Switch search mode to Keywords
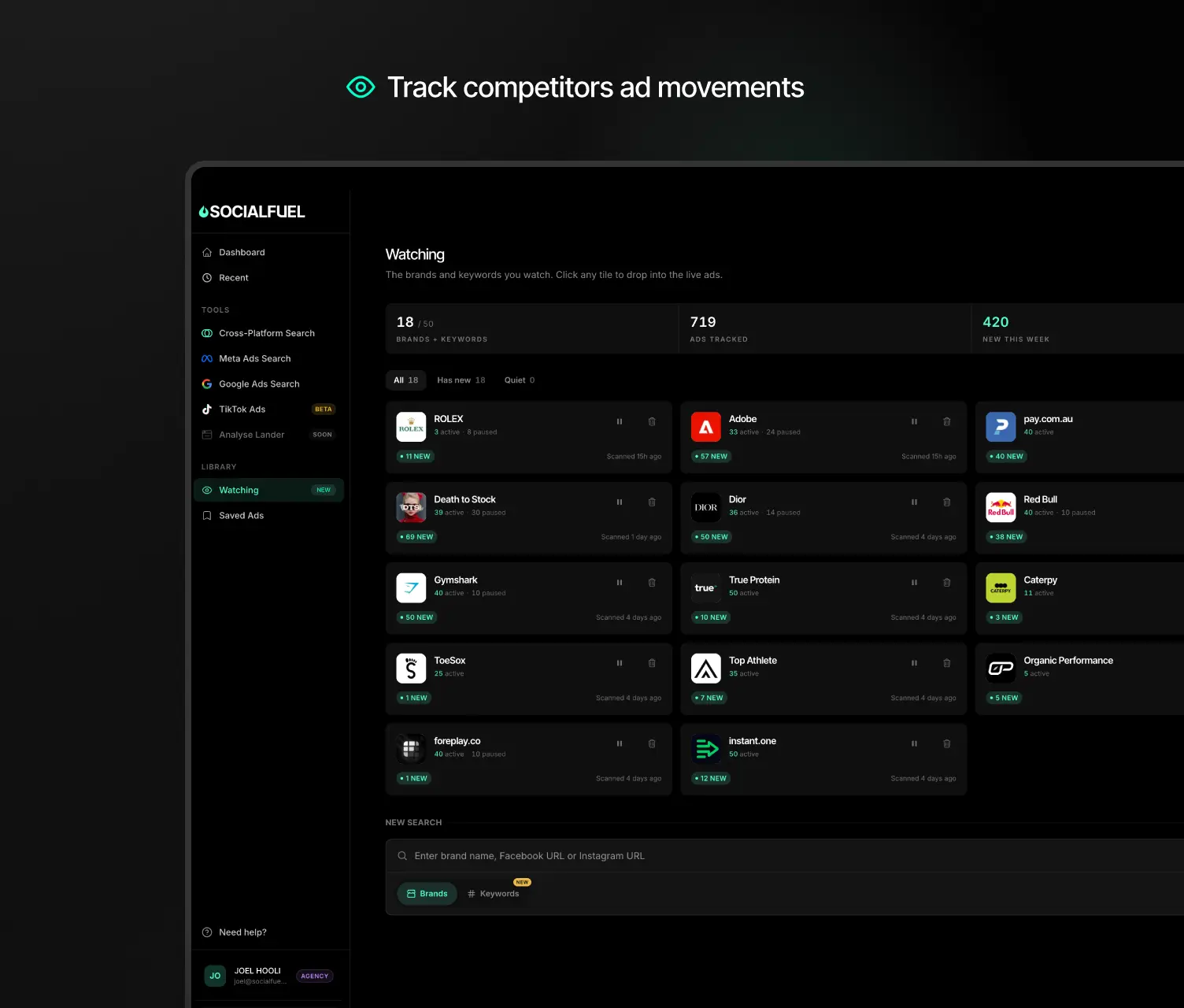The width and height of the screenshot is (1184, 1008). 494,894
